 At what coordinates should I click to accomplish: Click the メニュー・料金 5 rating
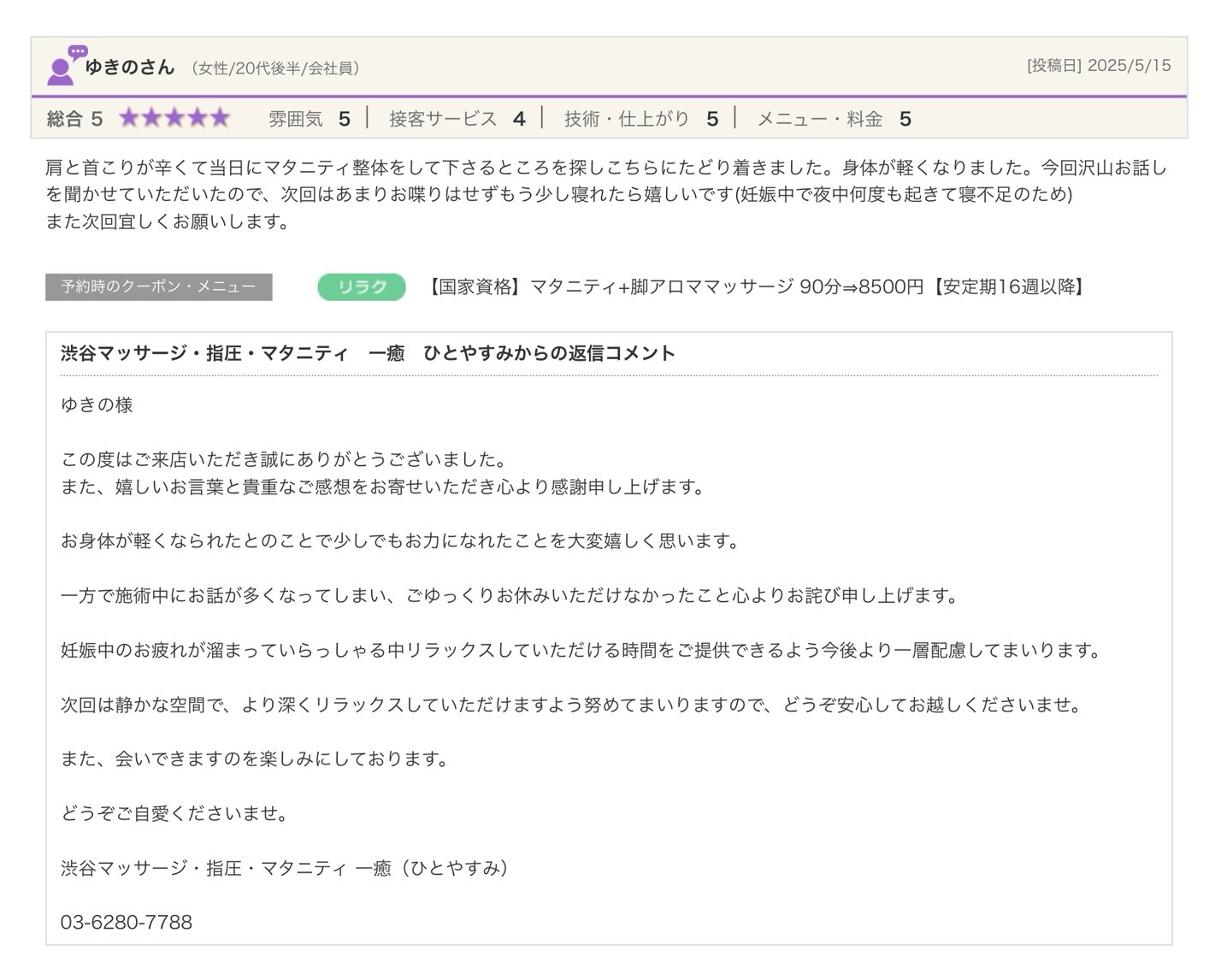[835, 119]
